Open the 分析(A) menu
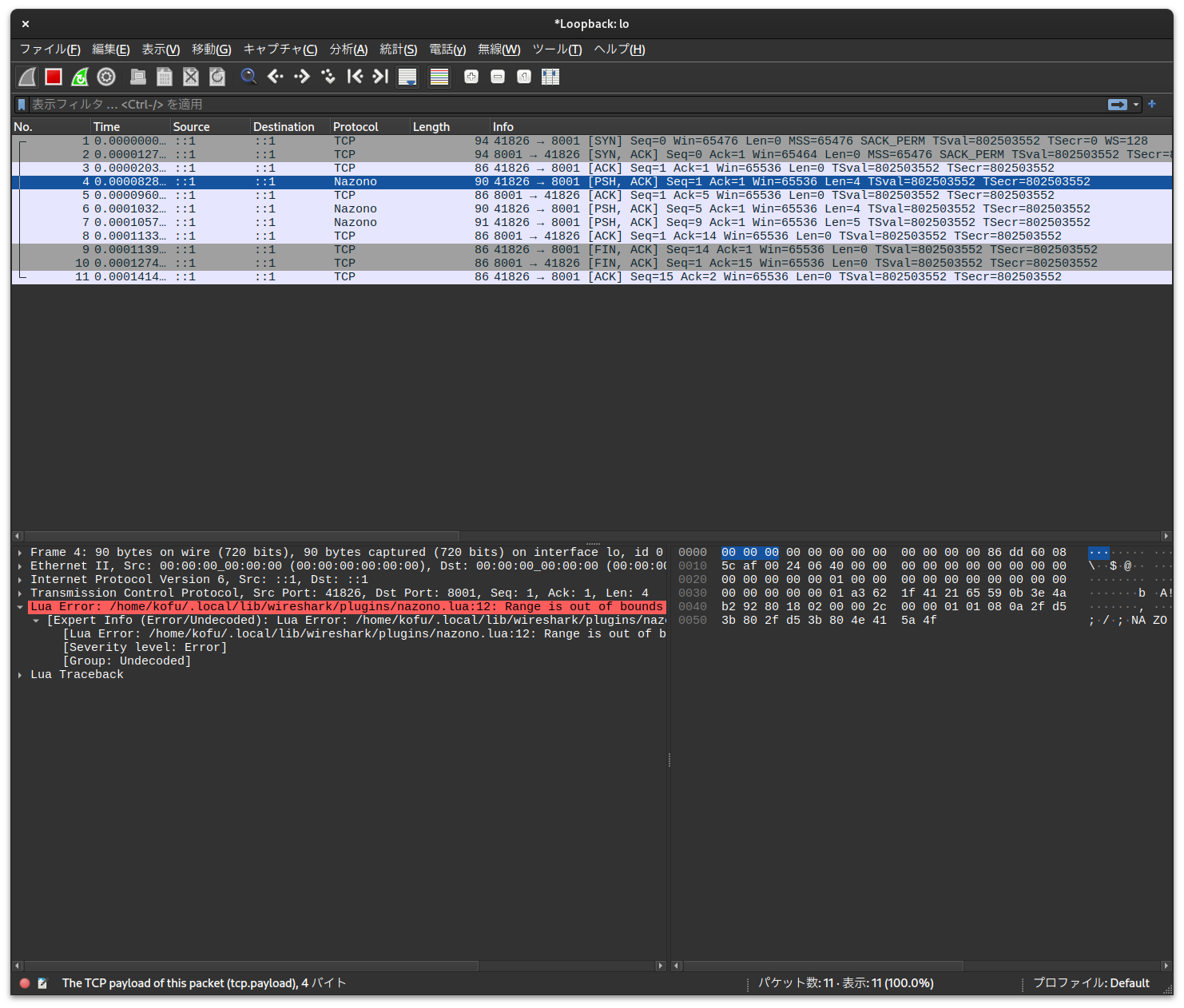The image size is (1184, 1008). coord(348,50)
